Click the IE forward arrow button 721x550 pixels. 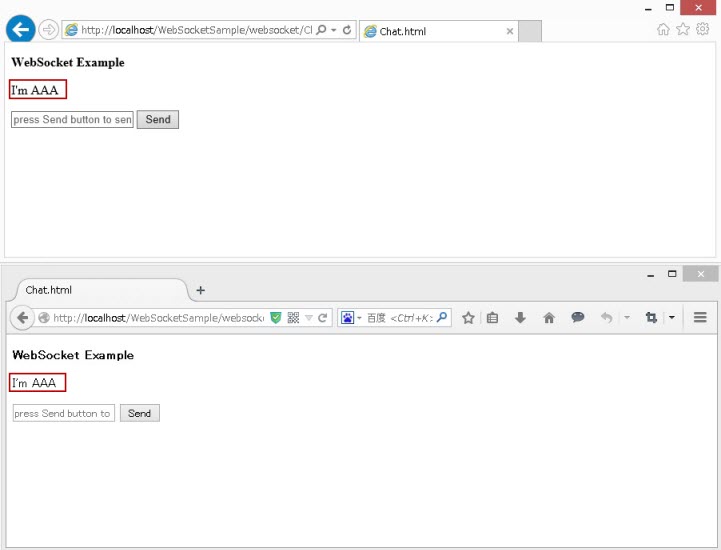point(48,30)
